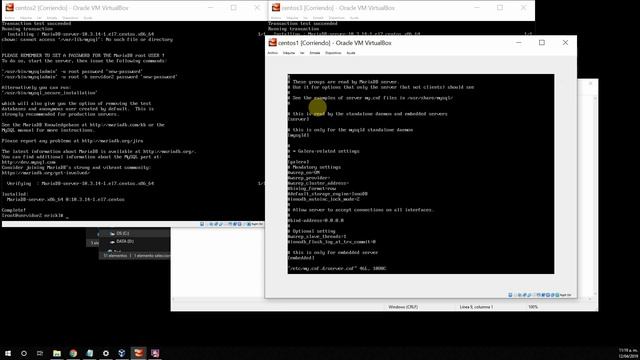Maximize the centos1 VirtualBox window
The image size is (640, 360).
[x=542, y=43]
